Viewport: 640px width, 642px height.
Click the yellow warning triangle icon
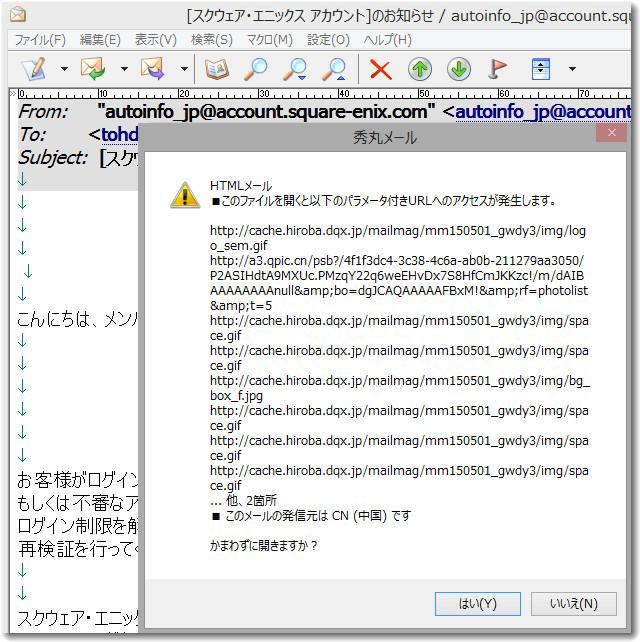click(185, 195)
